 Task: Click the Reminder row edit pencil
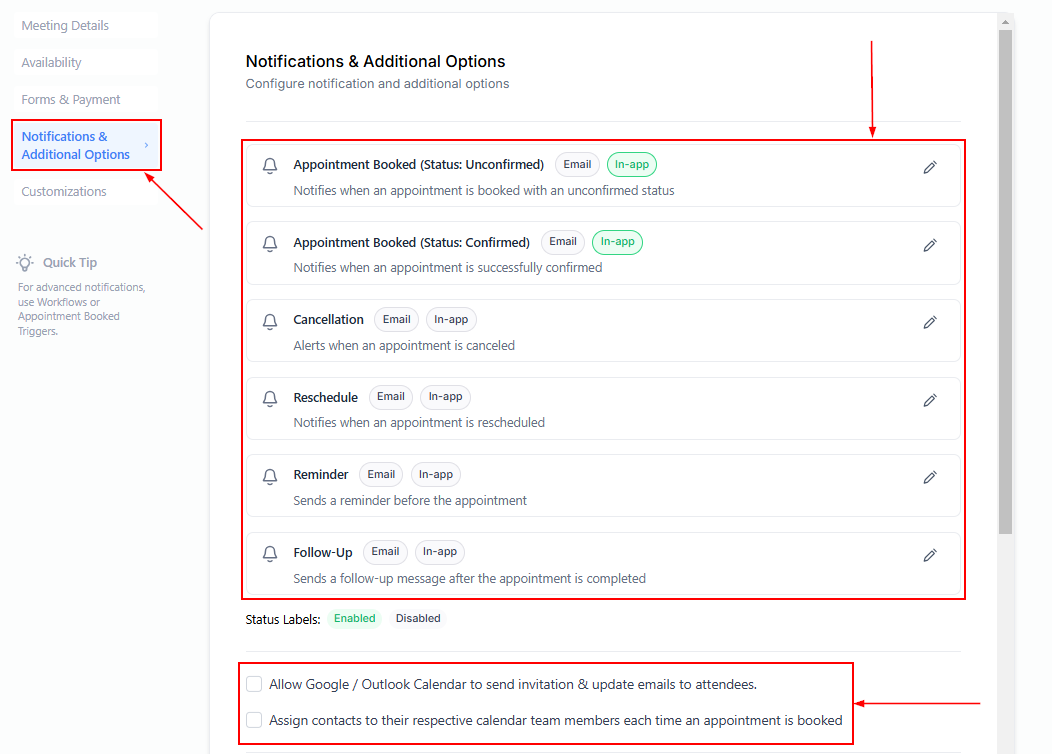coord(929,477)
